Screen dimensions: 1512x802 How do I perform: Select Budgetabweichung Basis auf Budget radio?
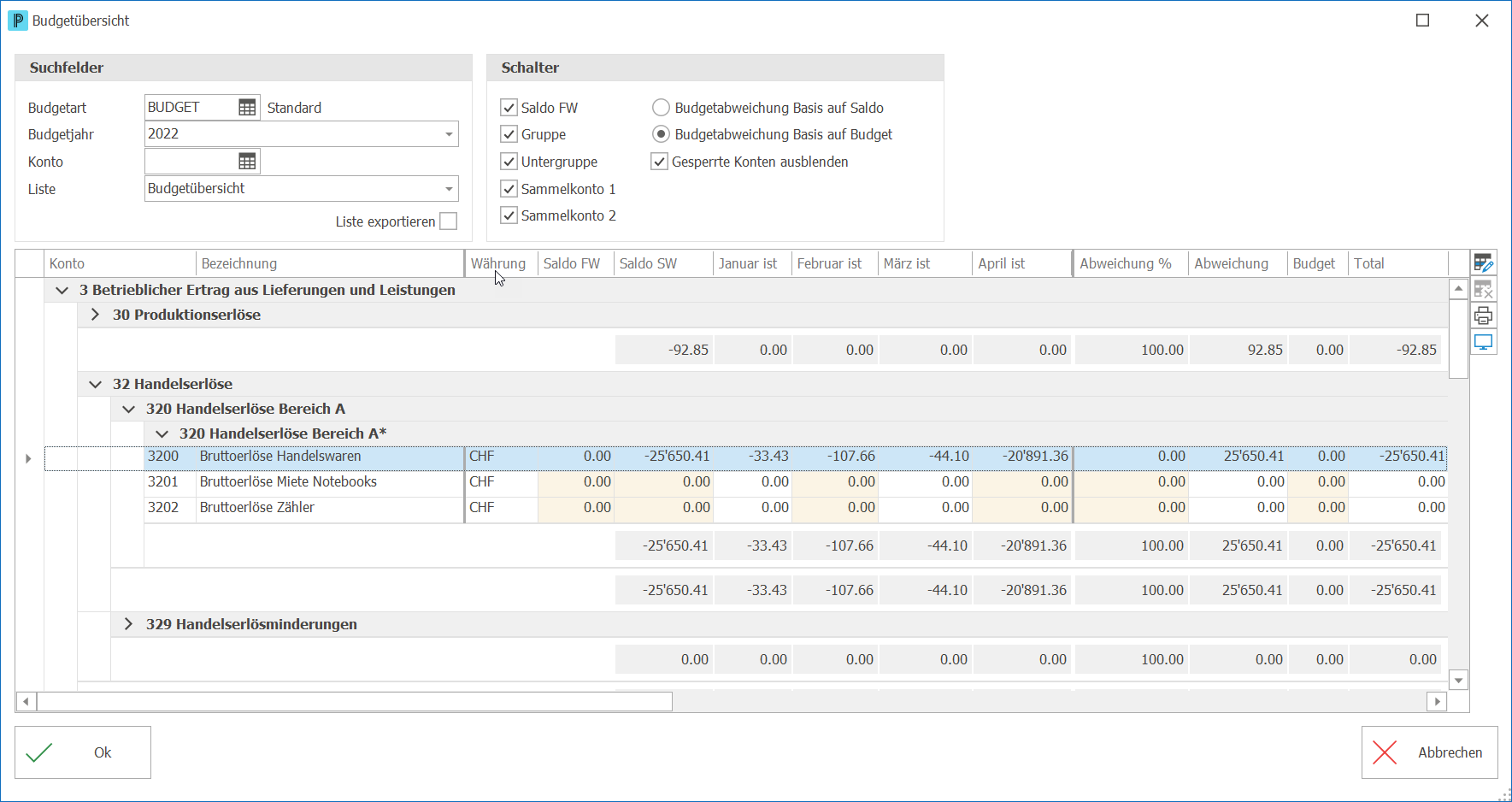click(x=661, y=134)
